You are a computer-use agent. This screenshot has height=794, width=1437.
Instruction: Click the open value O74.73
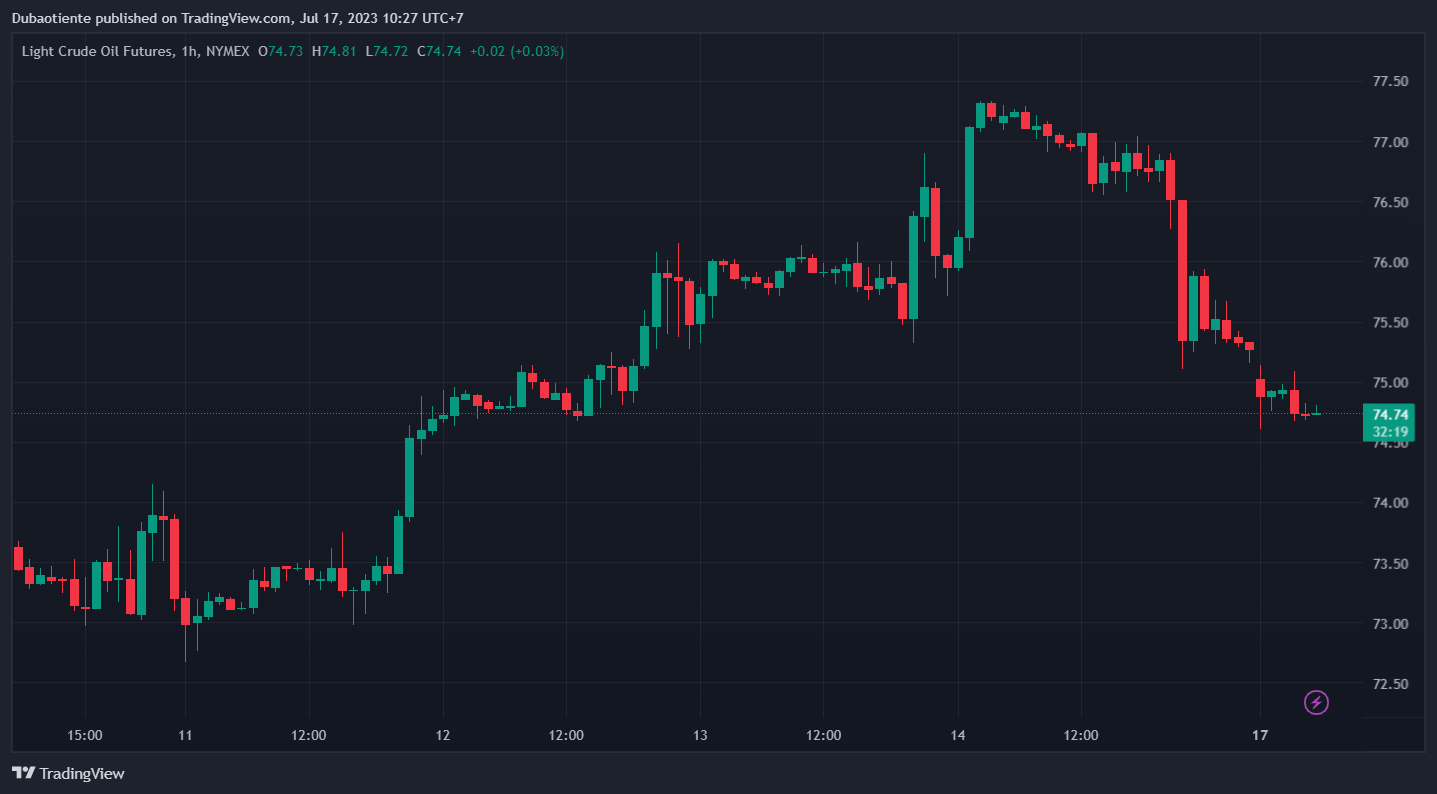[280, 51]
